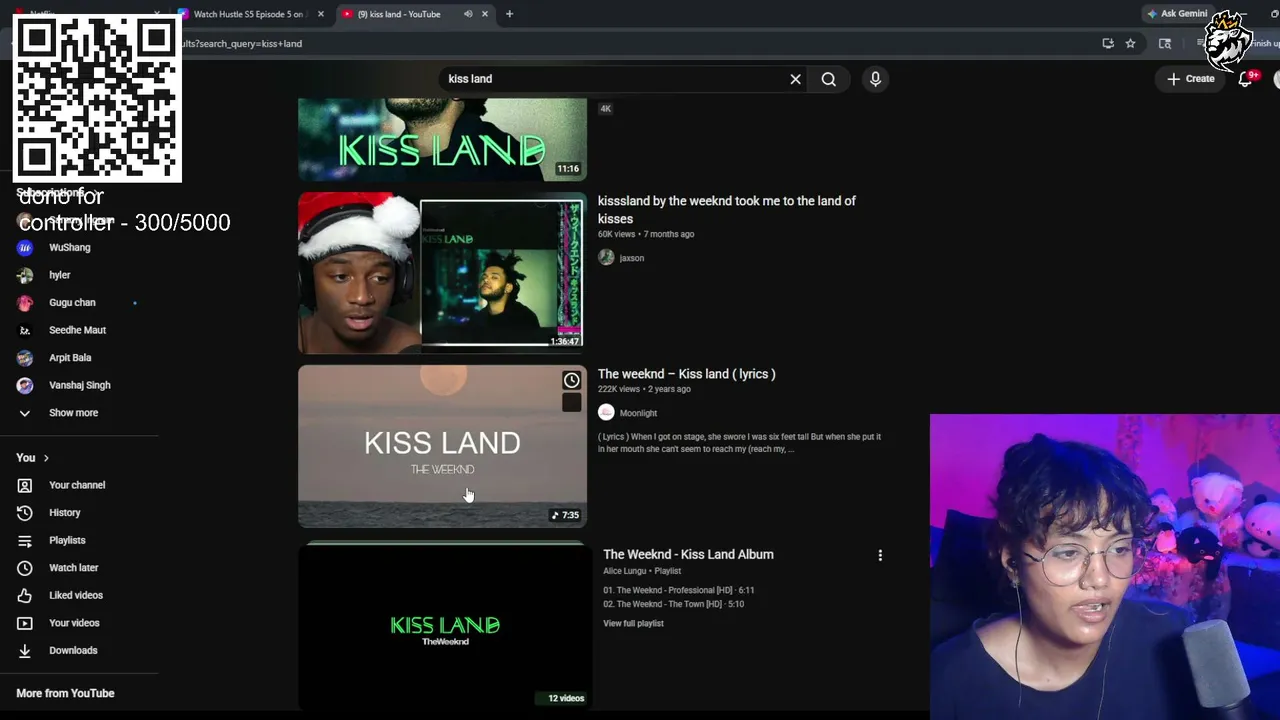Screen dimensions: 1280x720
Task: Open Playlists from sidebar
Action: pyautogui.click(x=67, y=541)
